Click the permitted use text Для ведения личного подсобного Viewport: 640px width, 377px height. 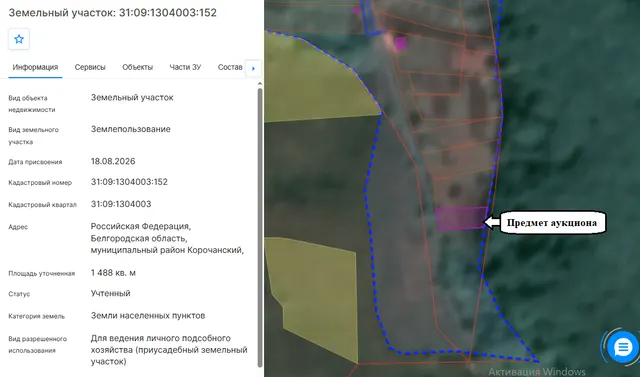(161, 338)
